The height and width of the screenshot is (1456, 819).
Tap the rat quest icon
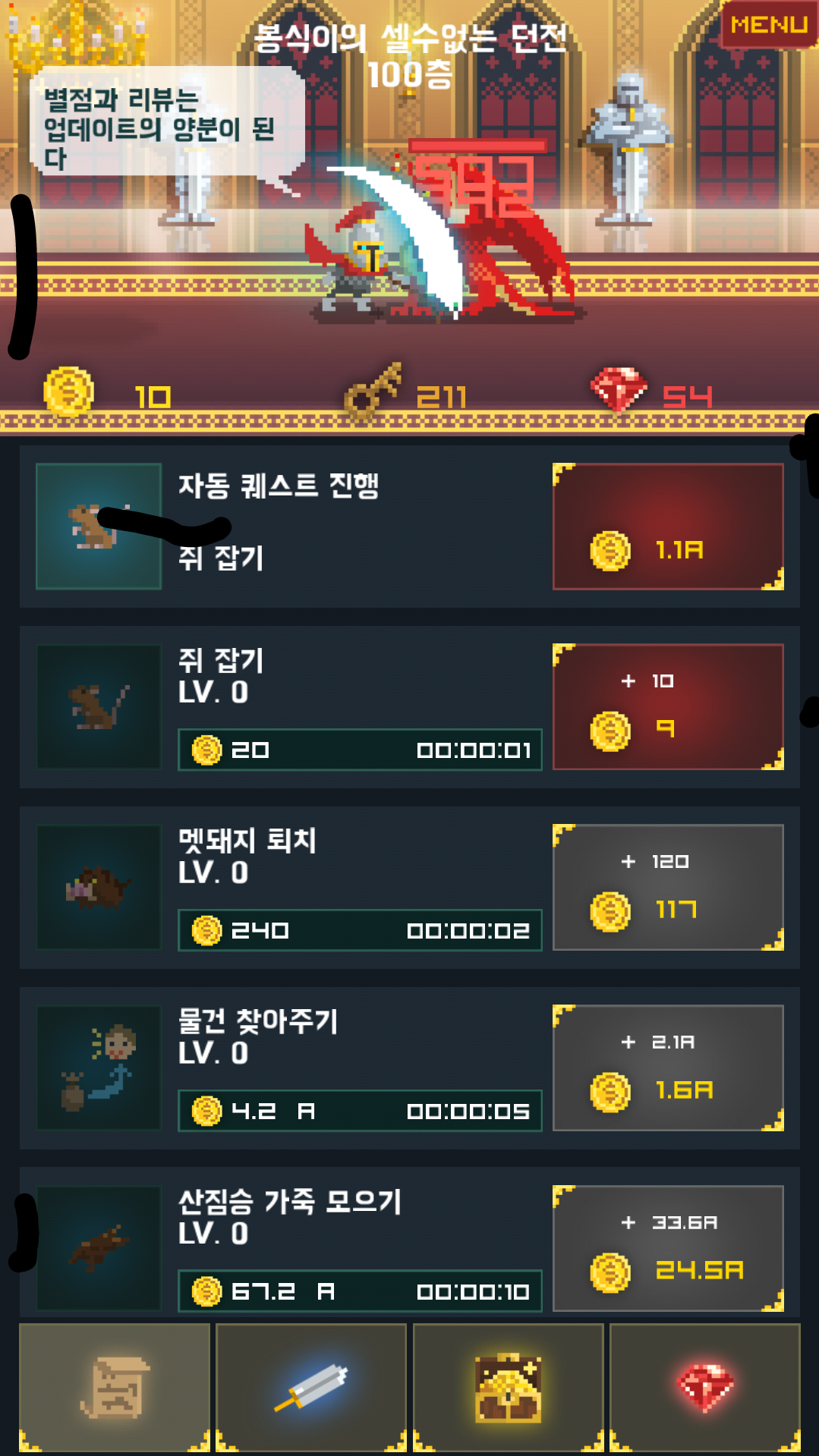pos(99,707)
